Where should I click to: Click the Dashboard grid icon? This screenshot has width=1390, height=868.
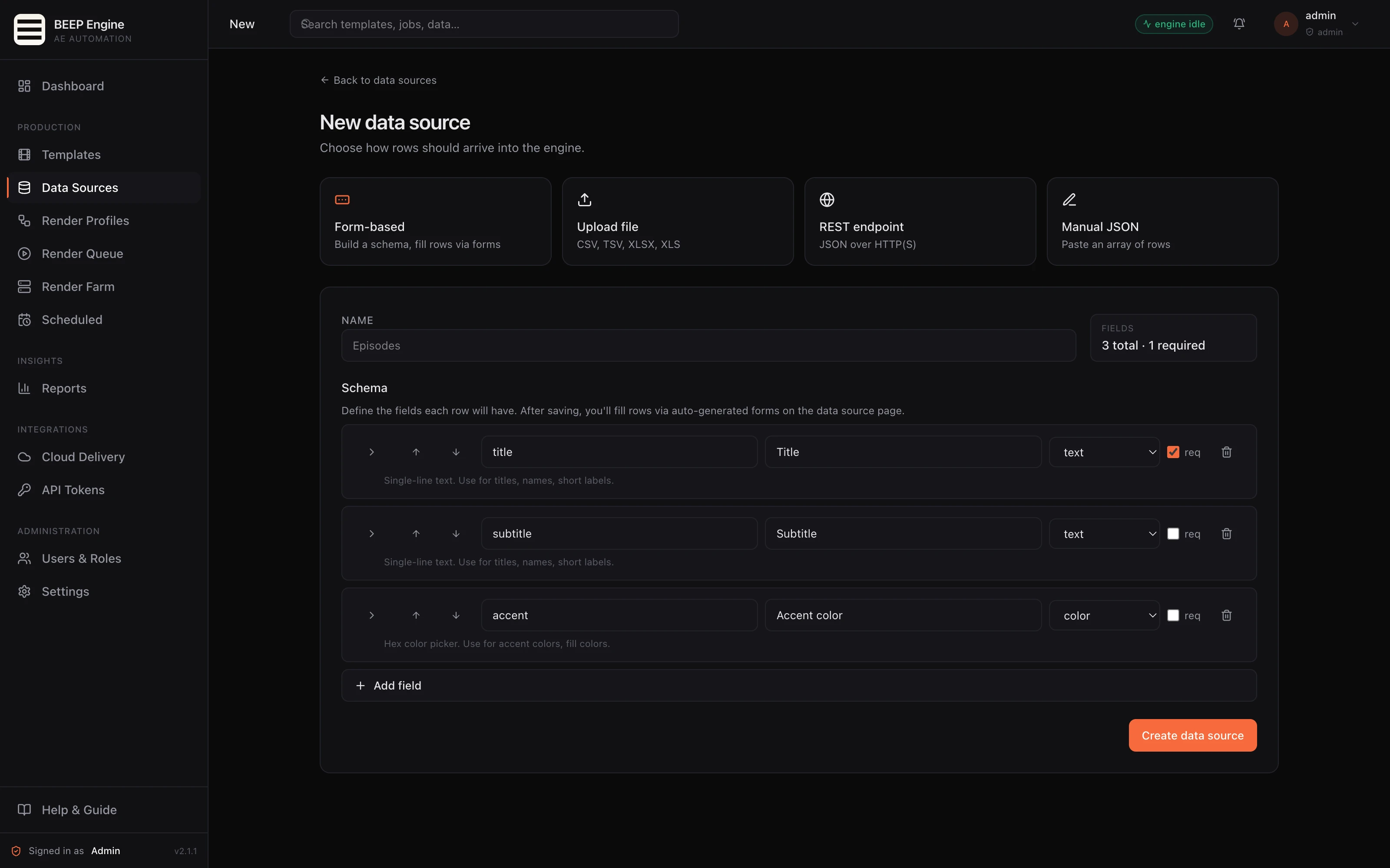tap(24, 86)
